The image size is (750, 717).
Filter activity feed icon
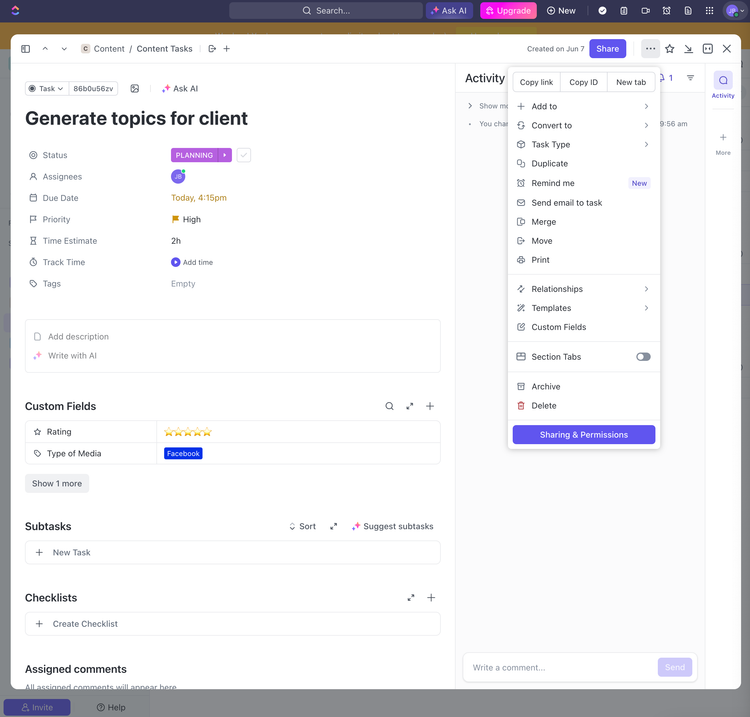(690, 78)
